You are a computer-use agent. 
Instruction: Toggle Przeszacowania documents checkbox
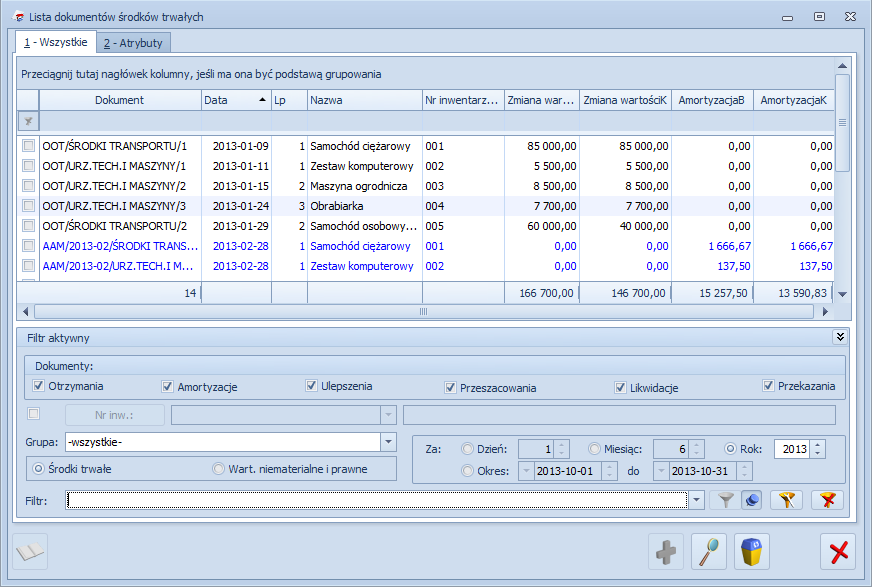(450, 387)
